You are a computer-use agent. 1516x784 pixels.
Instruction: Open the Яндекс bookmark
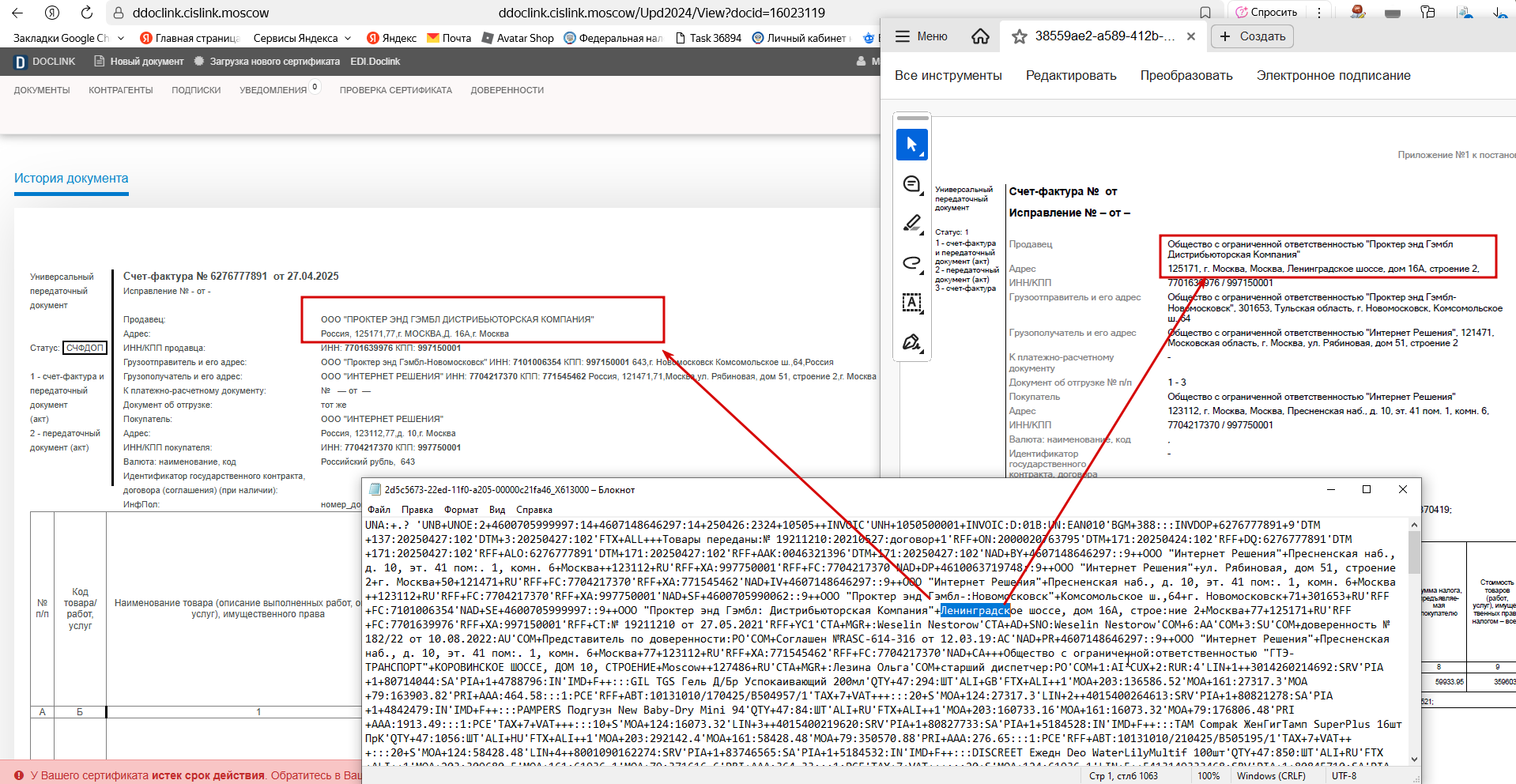coord(391,38)
